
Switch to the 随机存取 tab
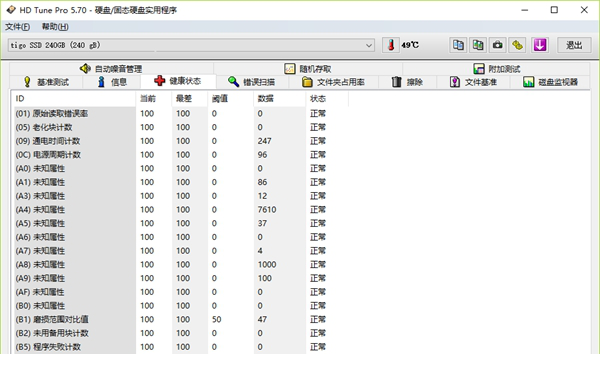(308, 69)
